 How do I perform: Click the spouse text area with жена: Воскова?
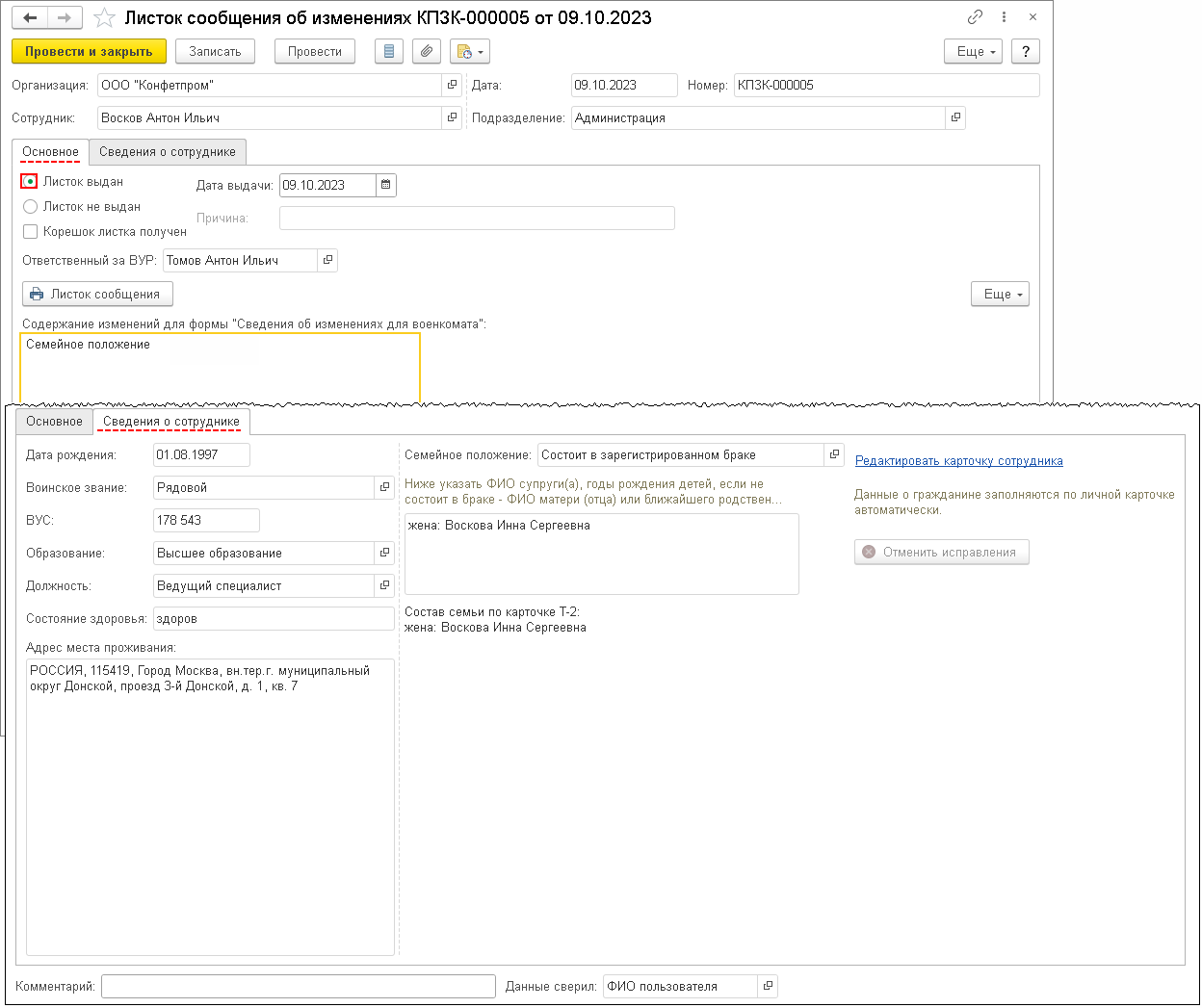(601, 554)
